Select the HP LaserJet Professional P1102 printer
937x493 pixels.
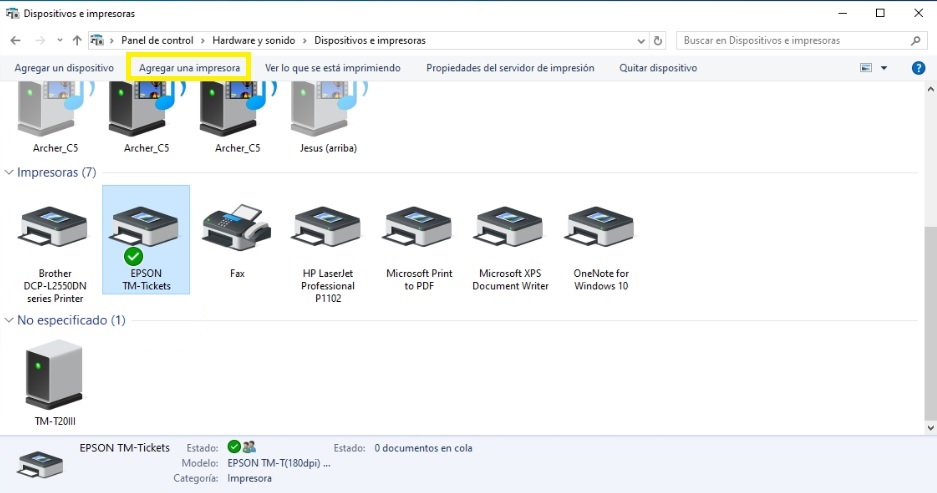(327, 227)
